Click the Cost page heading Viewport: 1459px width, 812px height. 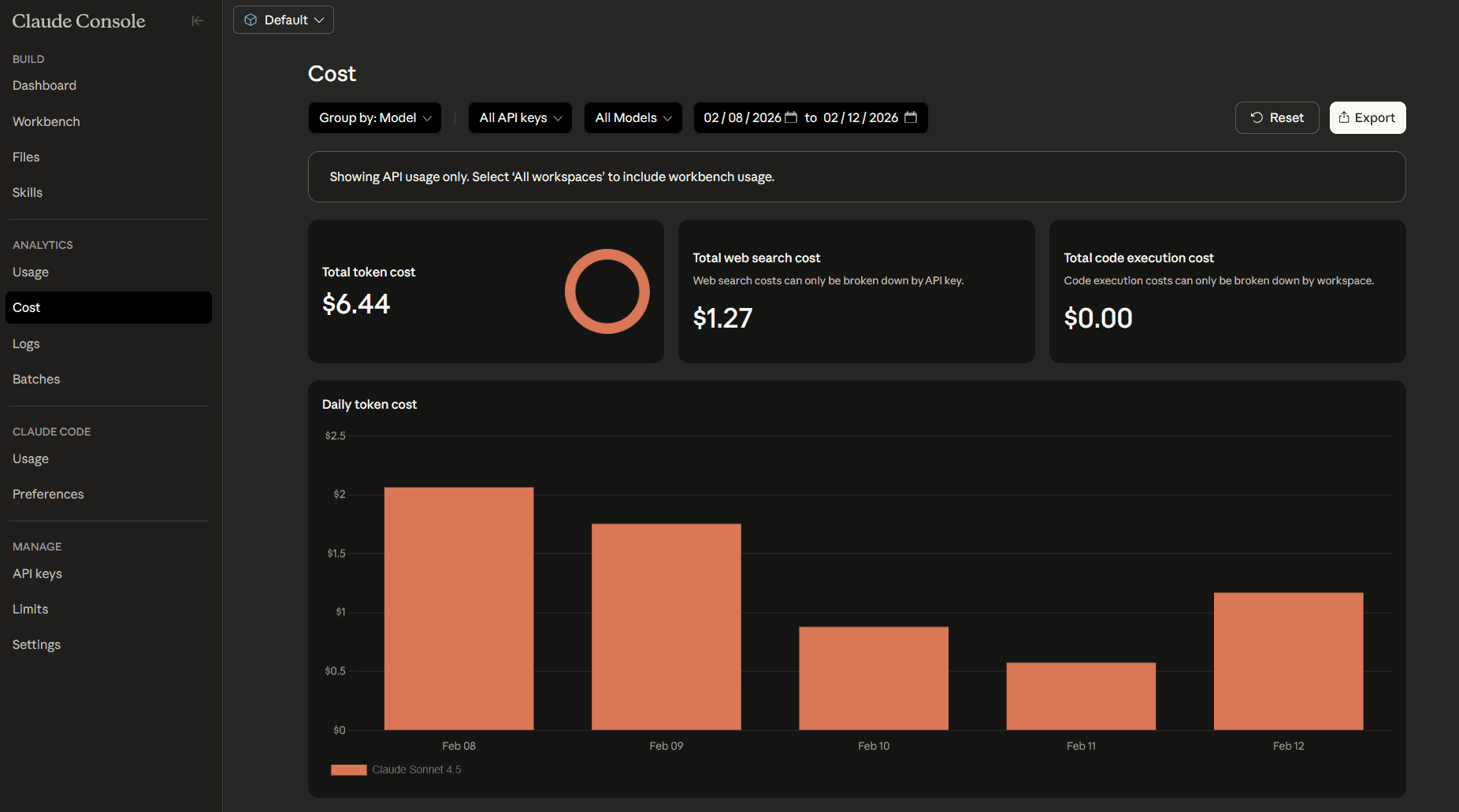tap(332, 73)
